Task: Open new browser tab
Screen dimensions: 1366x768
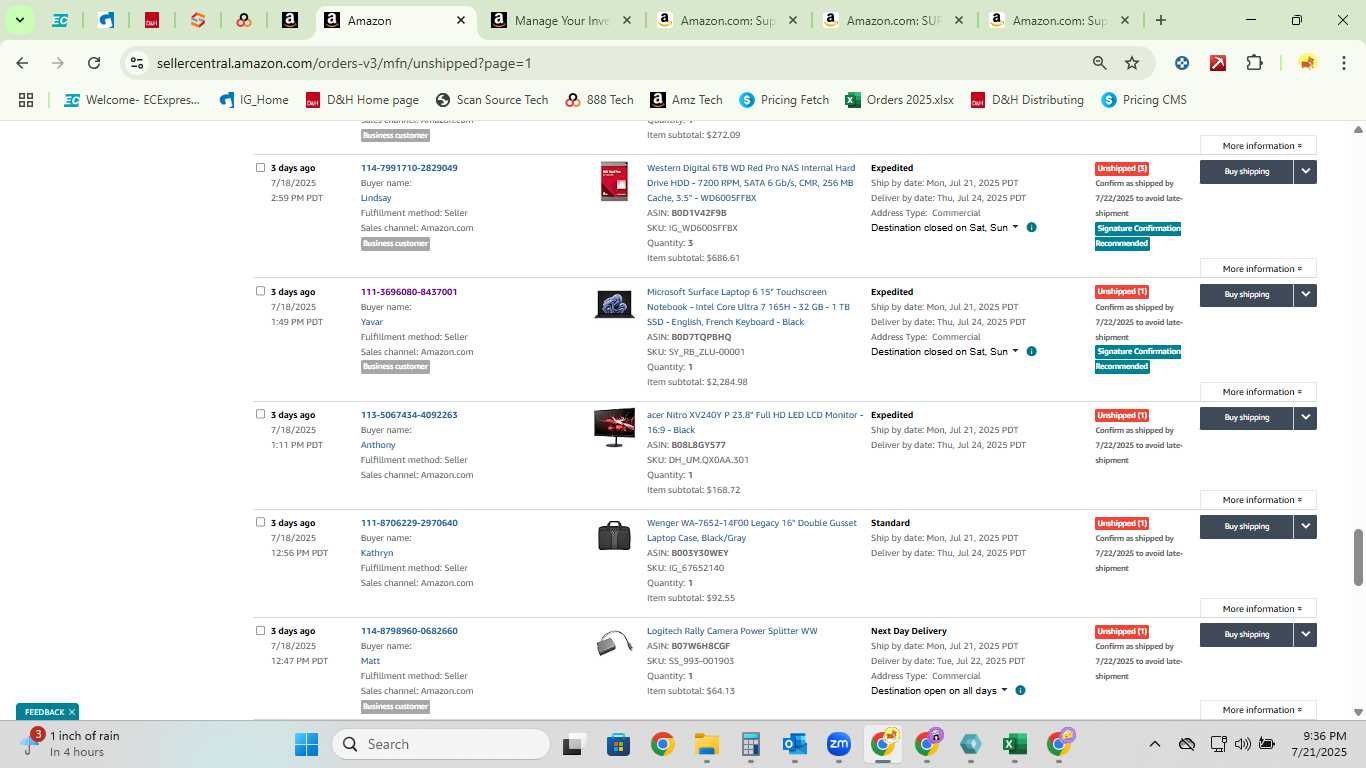Action: pos(1161,20)
